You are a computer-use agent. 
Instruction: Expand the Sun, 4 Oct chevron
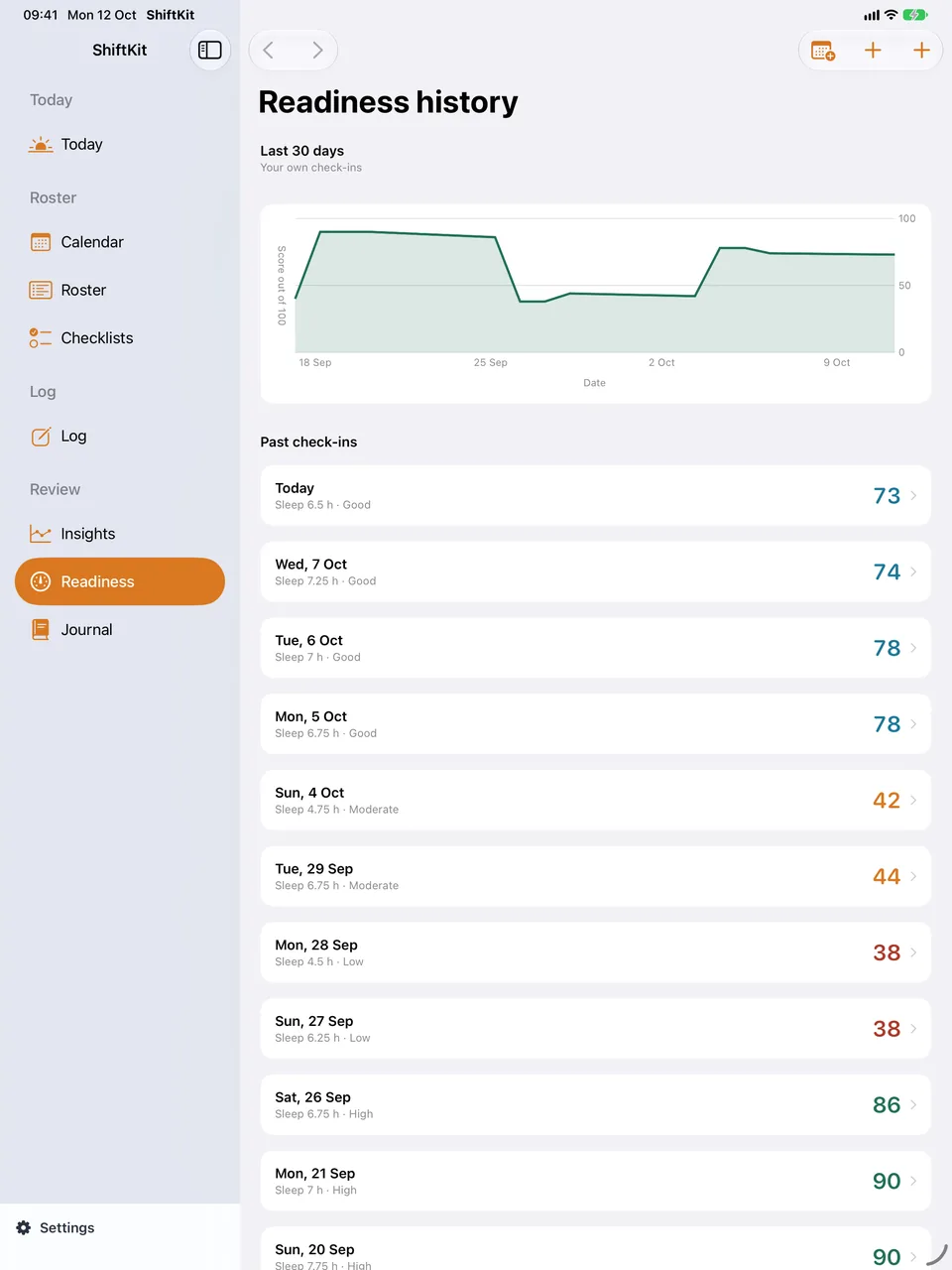913,800
